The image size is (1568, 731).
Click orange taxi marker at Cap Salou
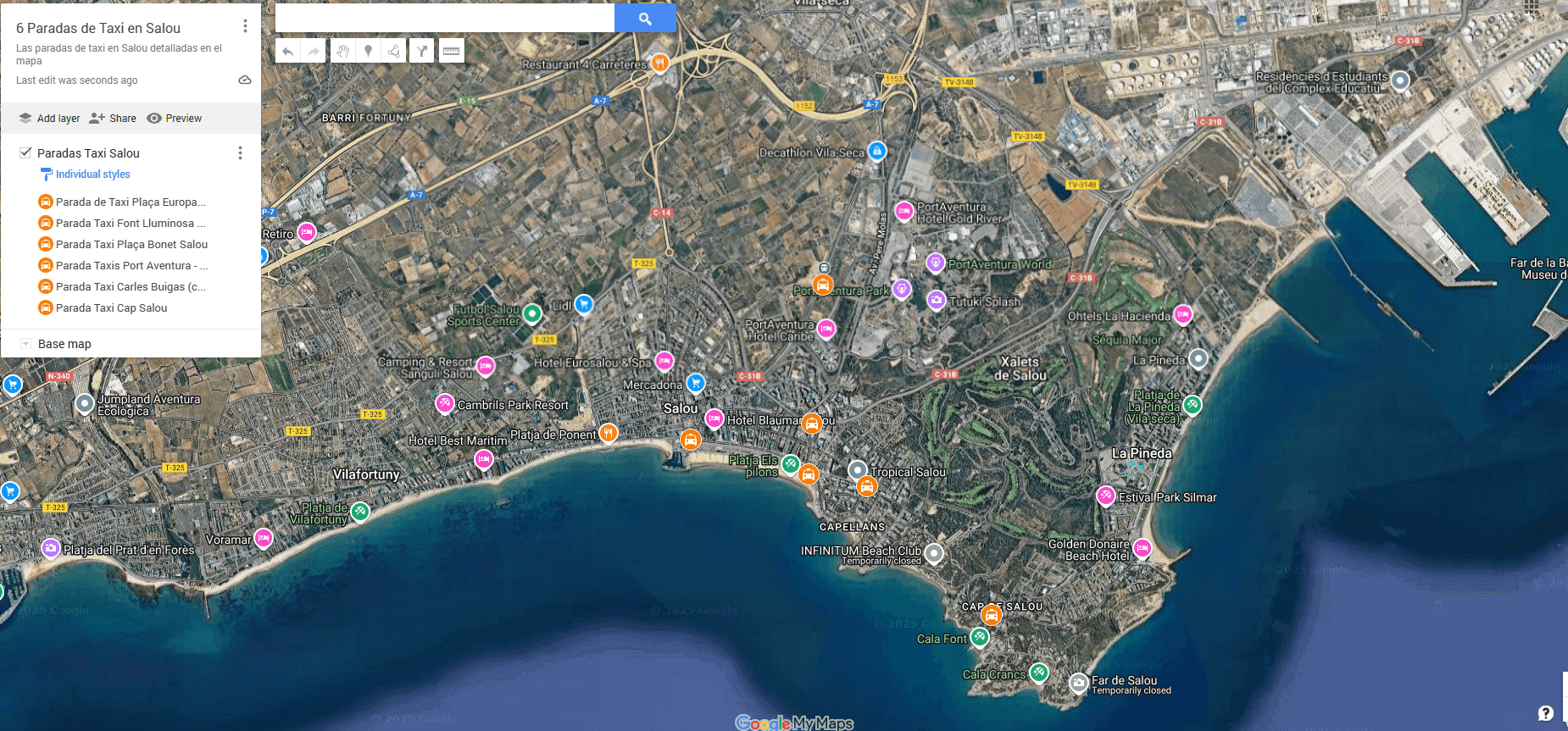tap(991, 615)
